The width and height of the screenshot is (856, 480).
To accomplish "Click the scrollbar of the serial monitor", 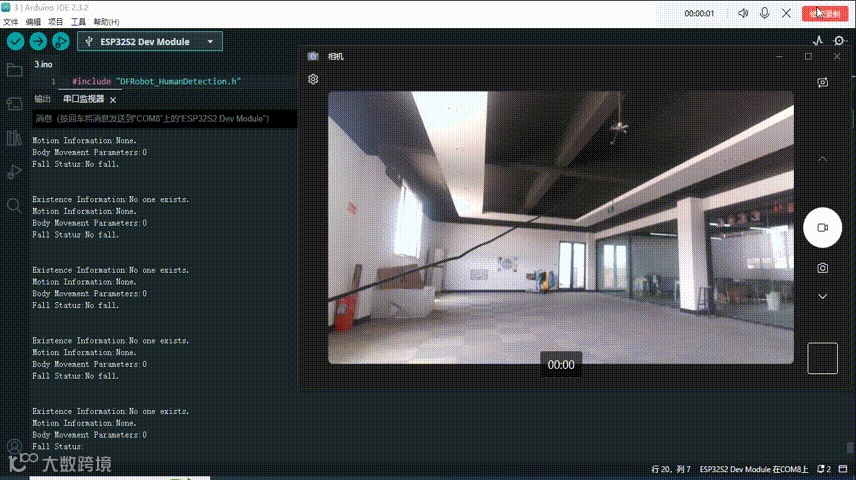I will [x=850, y=448].
